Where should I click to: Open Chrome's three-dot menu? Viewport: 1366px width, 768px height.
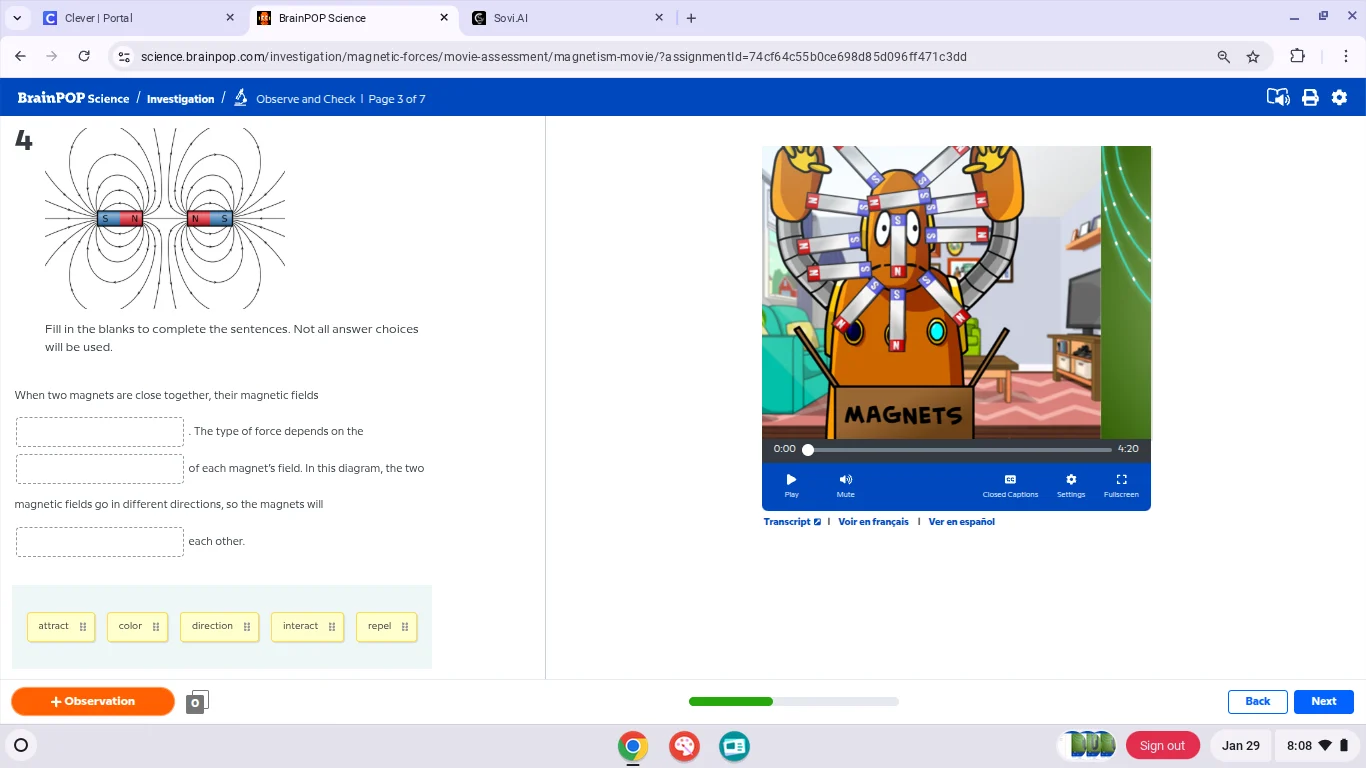click(x=1346, y=57)
